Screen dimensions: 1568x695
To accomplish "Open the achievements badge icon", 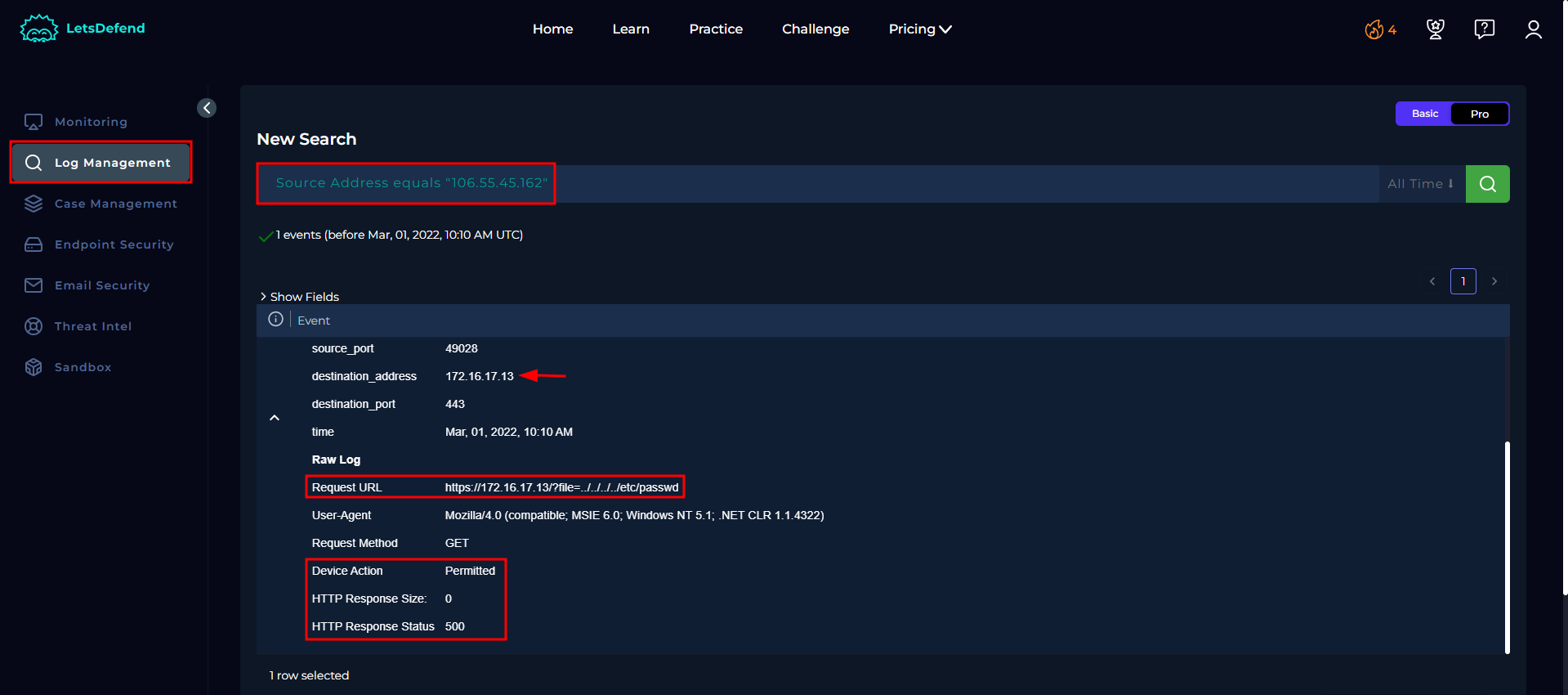I will 1435,29.
